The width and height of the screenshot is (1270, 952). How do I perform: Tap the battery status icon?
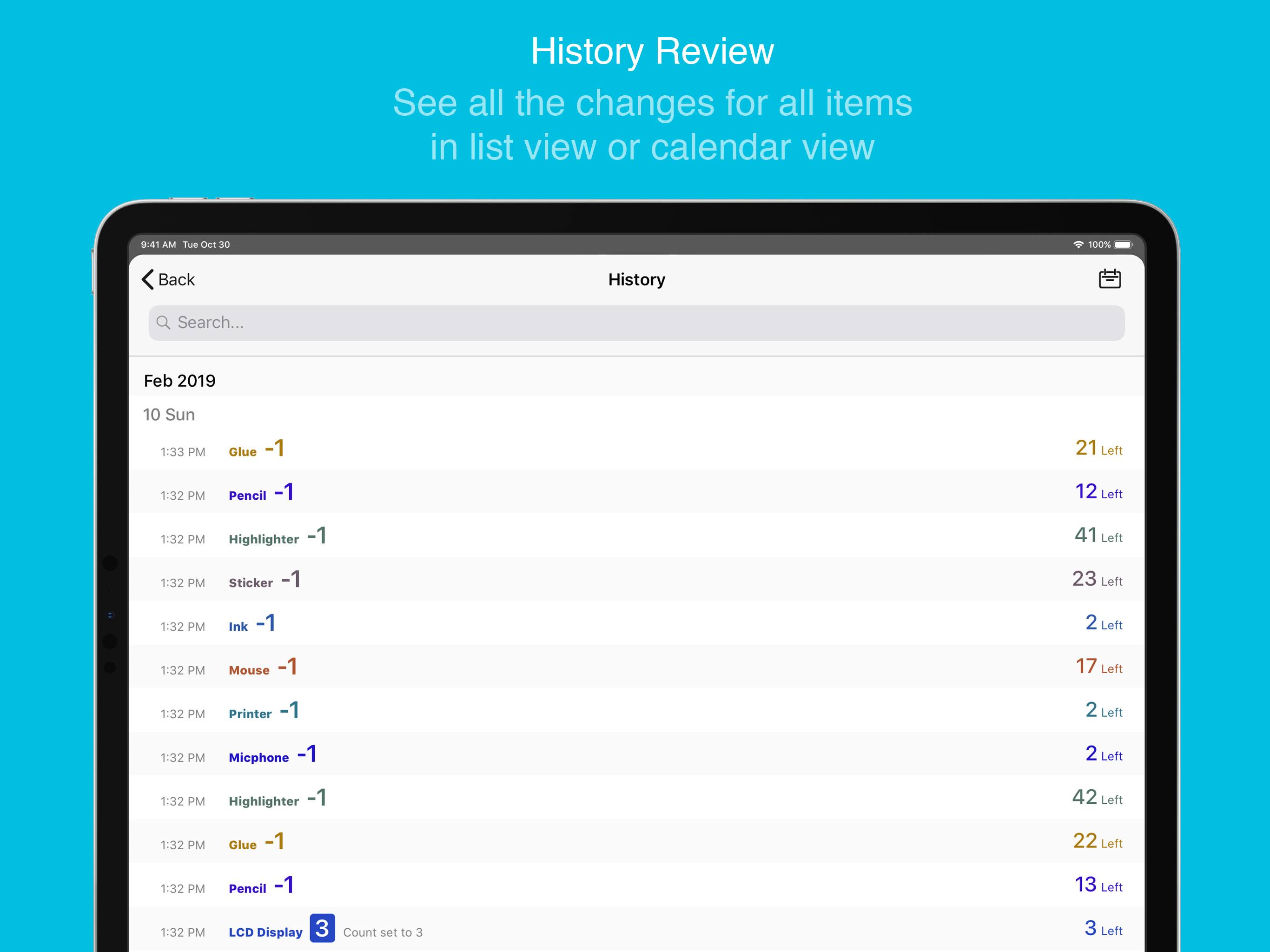1123,245
